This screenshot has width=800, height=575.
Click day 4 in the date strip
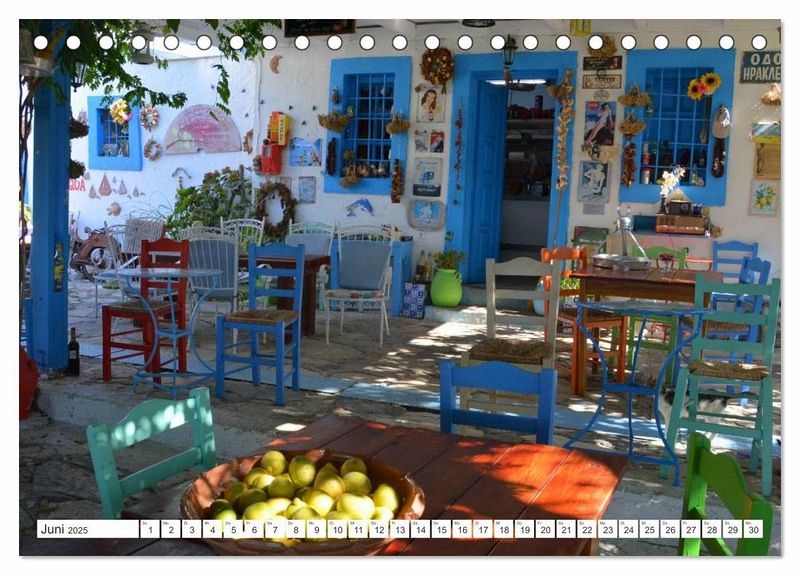pyautogui.click(x=212, y=529)
